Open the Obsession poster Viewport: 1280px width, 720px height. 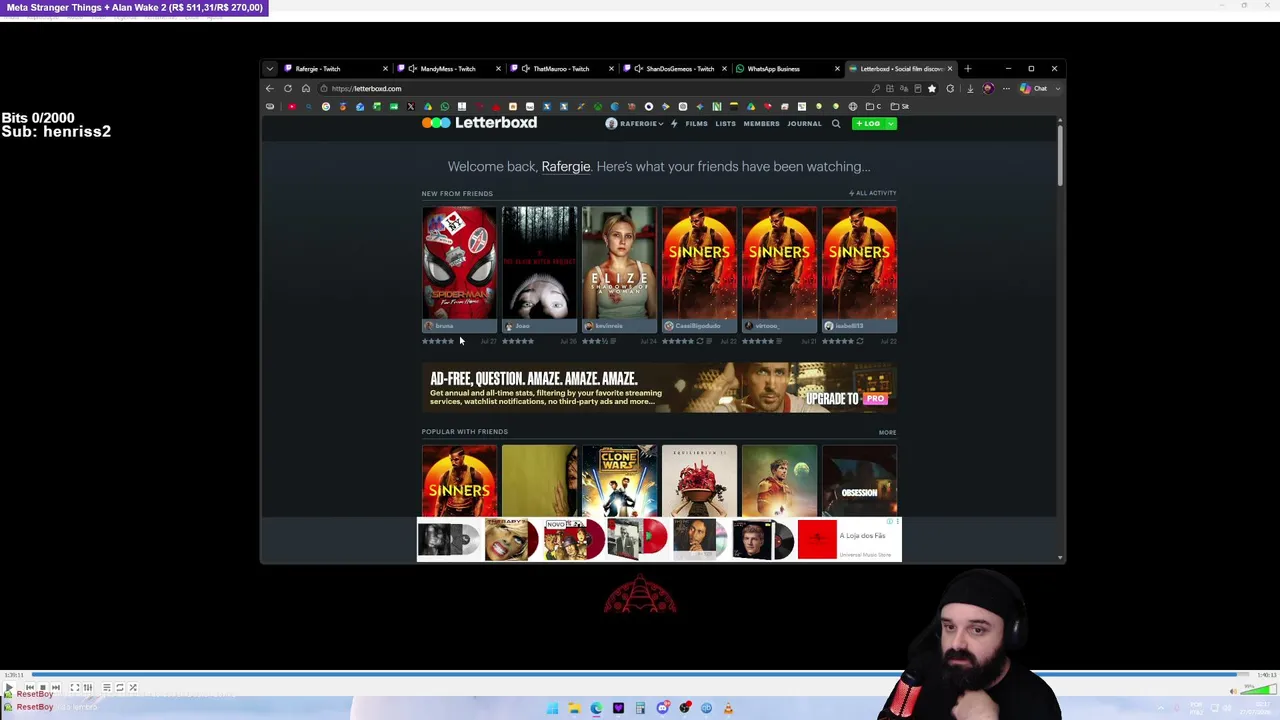click(x=859, y=481)
